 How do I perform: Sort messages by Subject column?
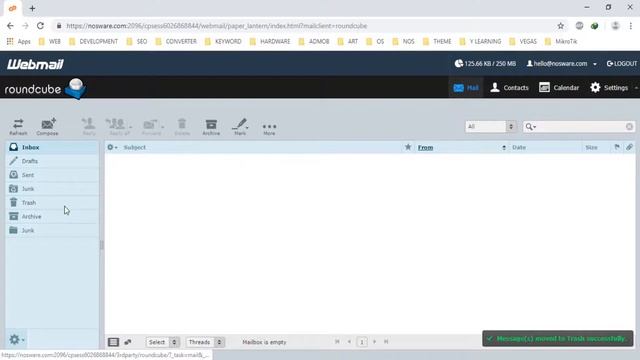click(135, 147)
